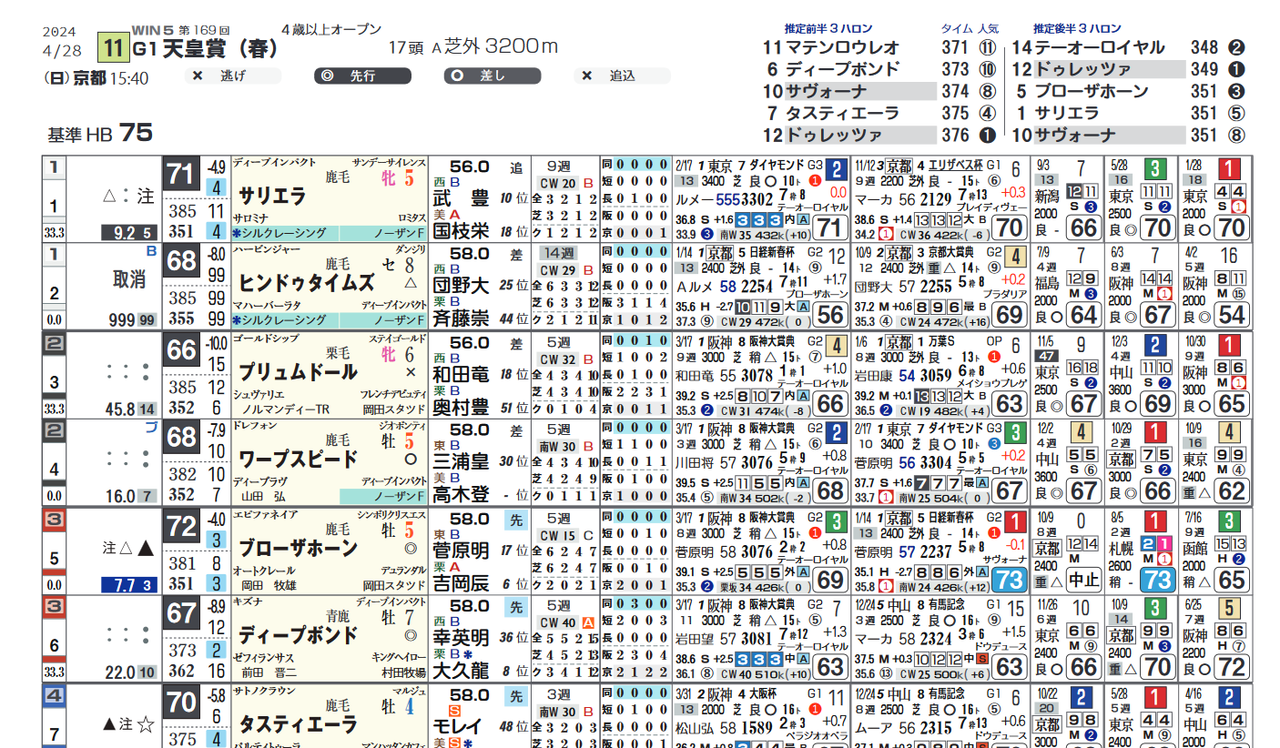Click the course info A芝外 3200m
Image resolution: width=1280 pixels, height=748 pixels.
click(494, 47)
